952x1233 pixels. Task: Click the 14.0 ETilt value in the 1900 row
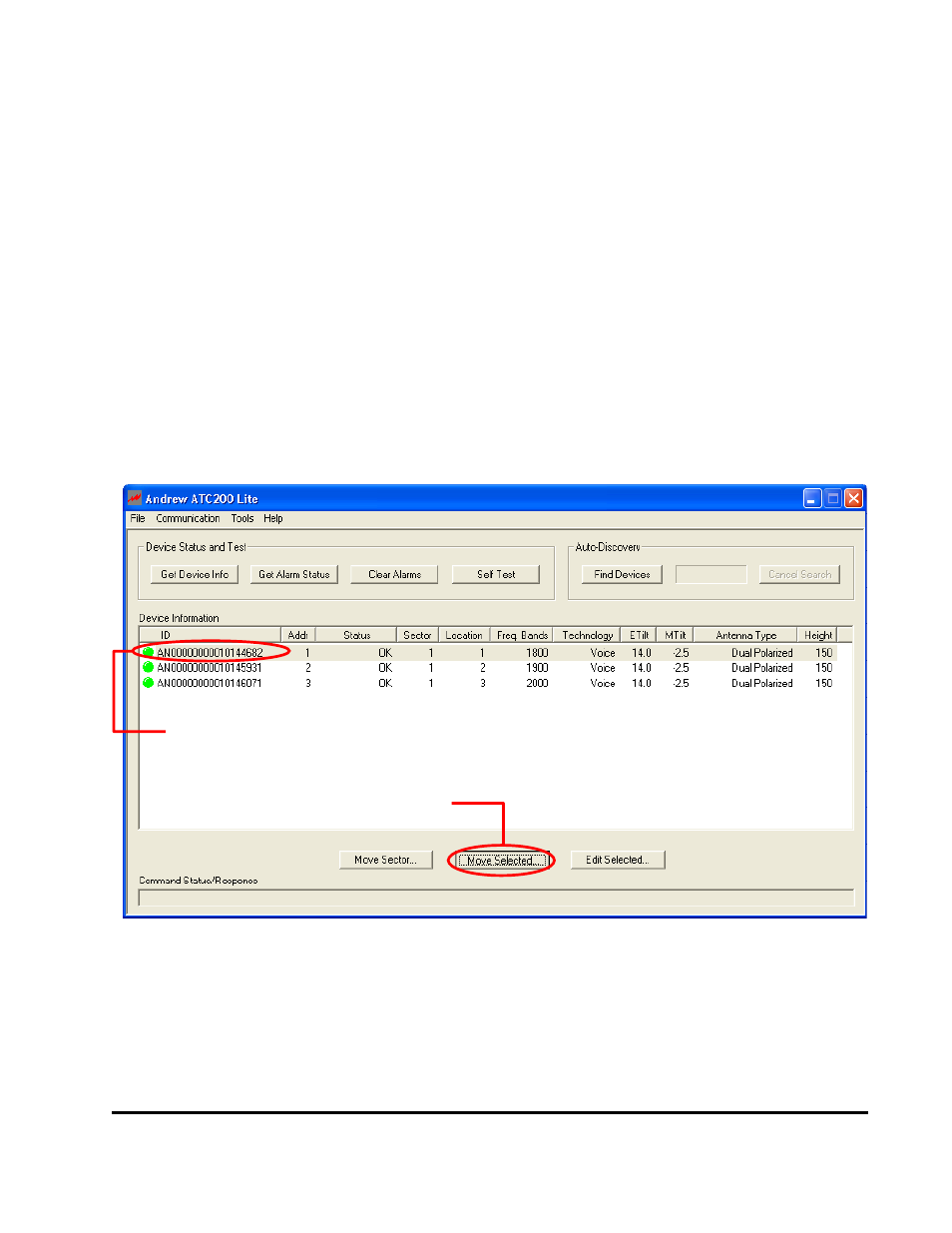pos(642,668)
